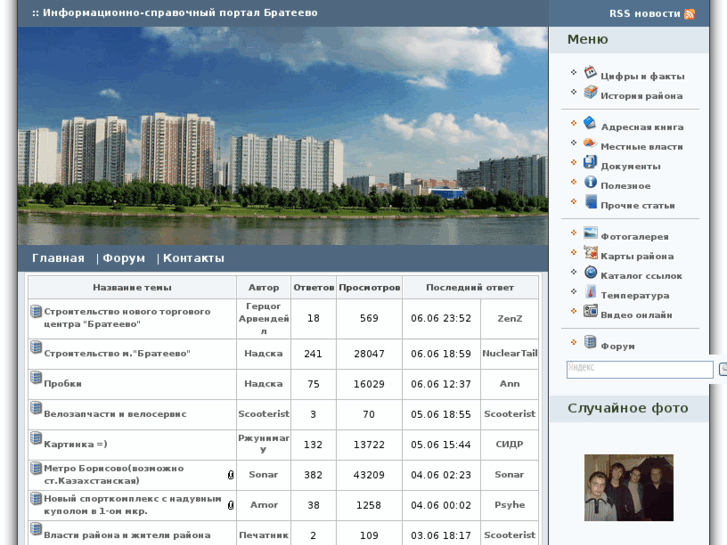Click topic icon beside Картинка =)
727x545 pixels.
[x=36, y=438]
